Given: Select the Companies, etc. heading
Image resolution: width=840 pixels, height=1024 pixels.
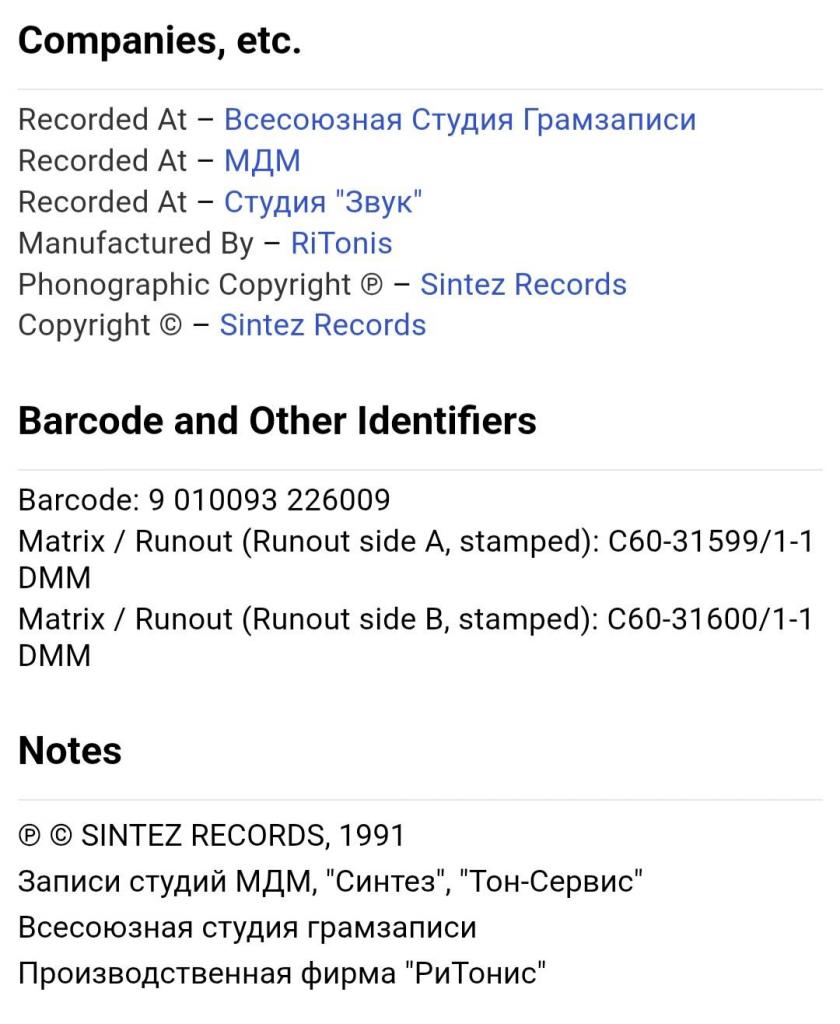Looking at the screenshot, I should click(x=159, y=41).
